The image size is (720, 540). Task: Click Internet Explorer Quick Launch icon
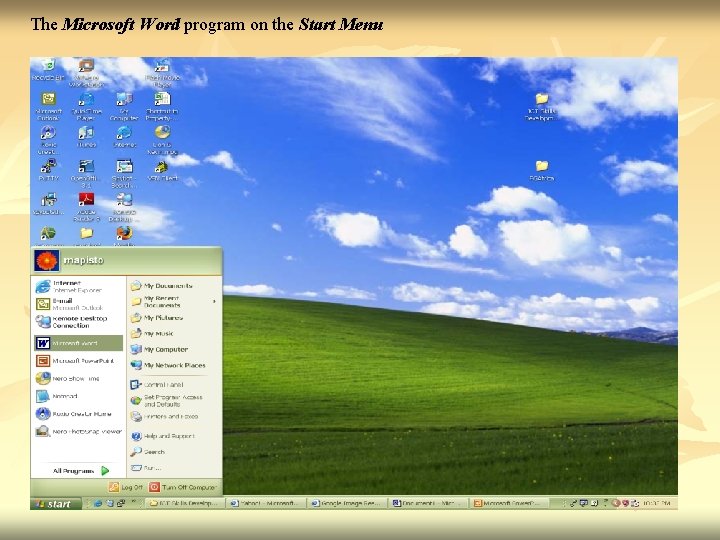(98, 504)
